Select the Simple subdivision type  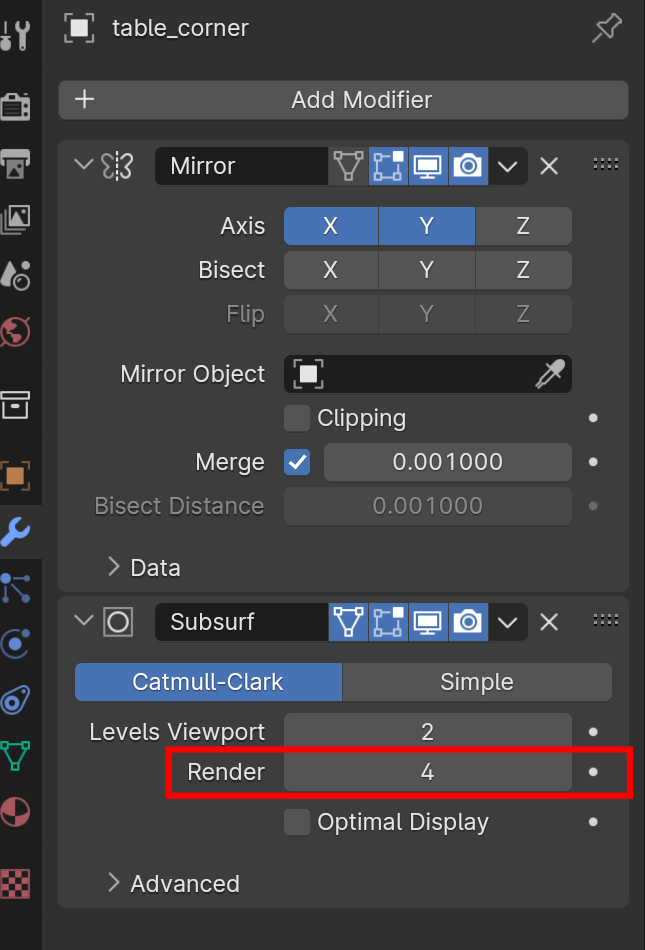click(x=476, y=682)
